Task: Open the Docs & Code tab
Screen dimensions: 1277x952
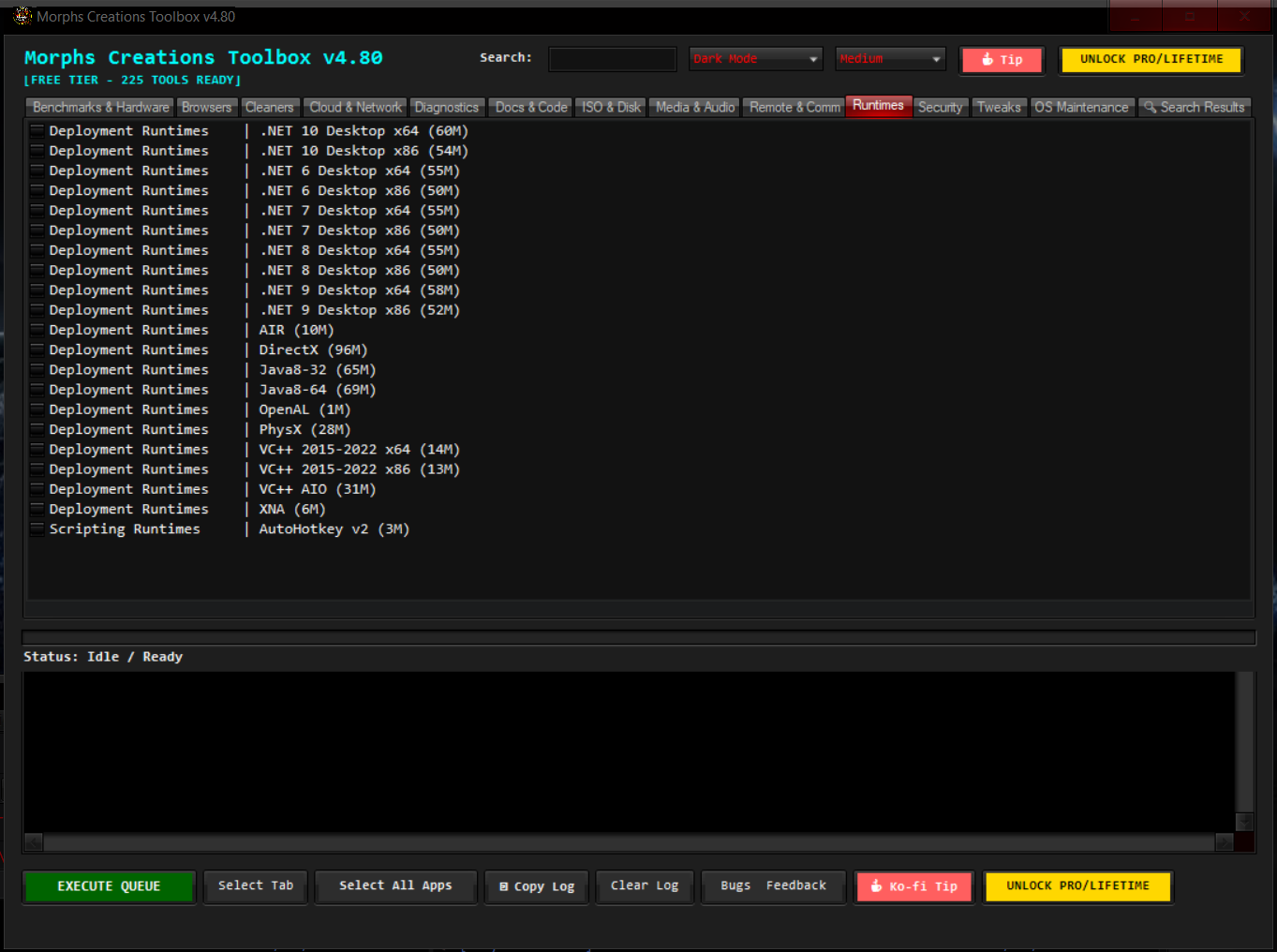Action: tap(531, 108)
